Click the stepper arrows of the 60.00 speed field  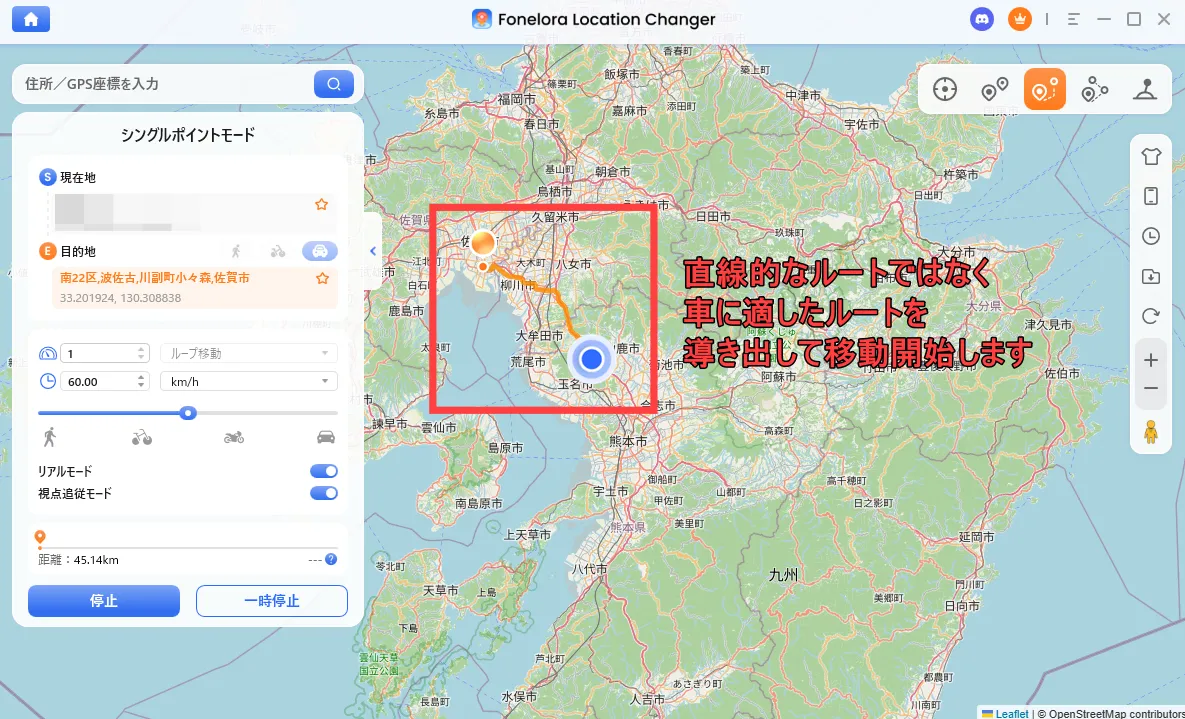(141, 382)
